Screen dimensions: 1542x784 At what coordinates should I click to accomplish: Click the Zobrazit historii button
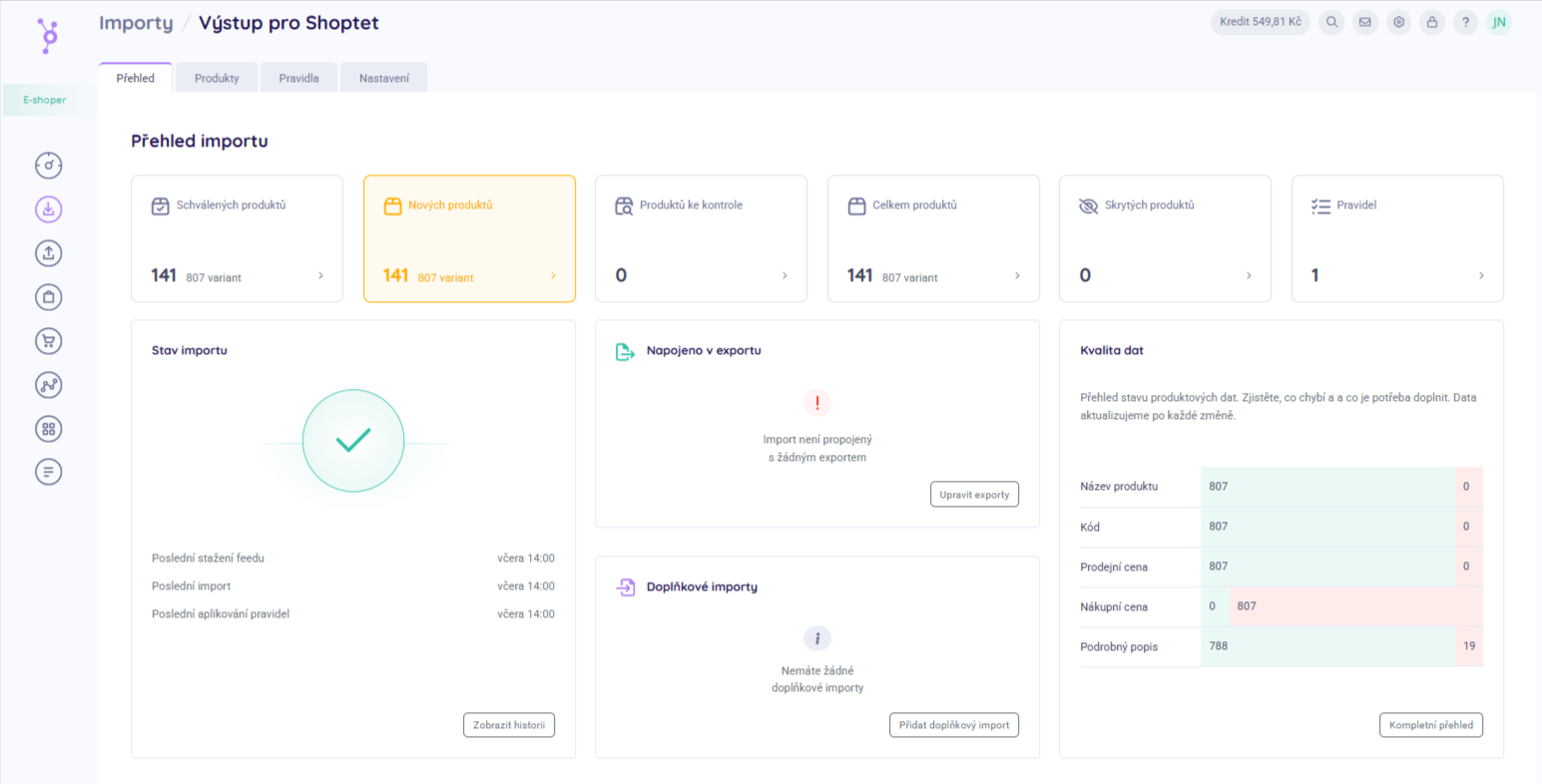(509, 725)
